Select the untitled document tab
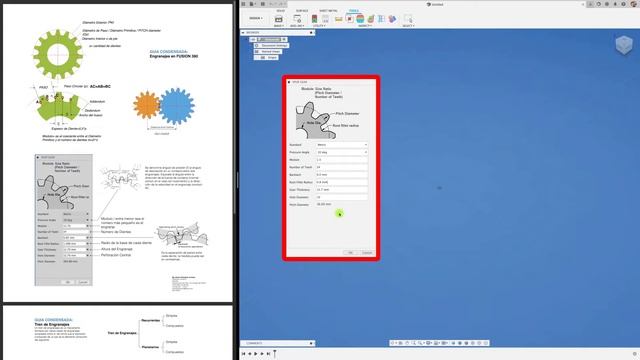This screenshot has width=640, height=360. pyautogui.click(x=435, y=4)
